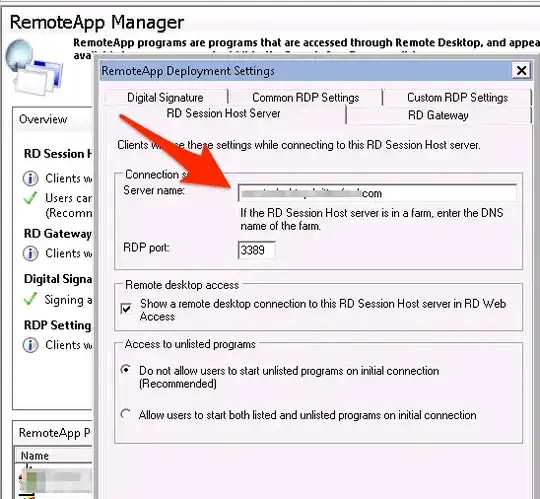Click the blurred program row under Name
Screen dimensions: 540x499
click(x=55, y=479)
